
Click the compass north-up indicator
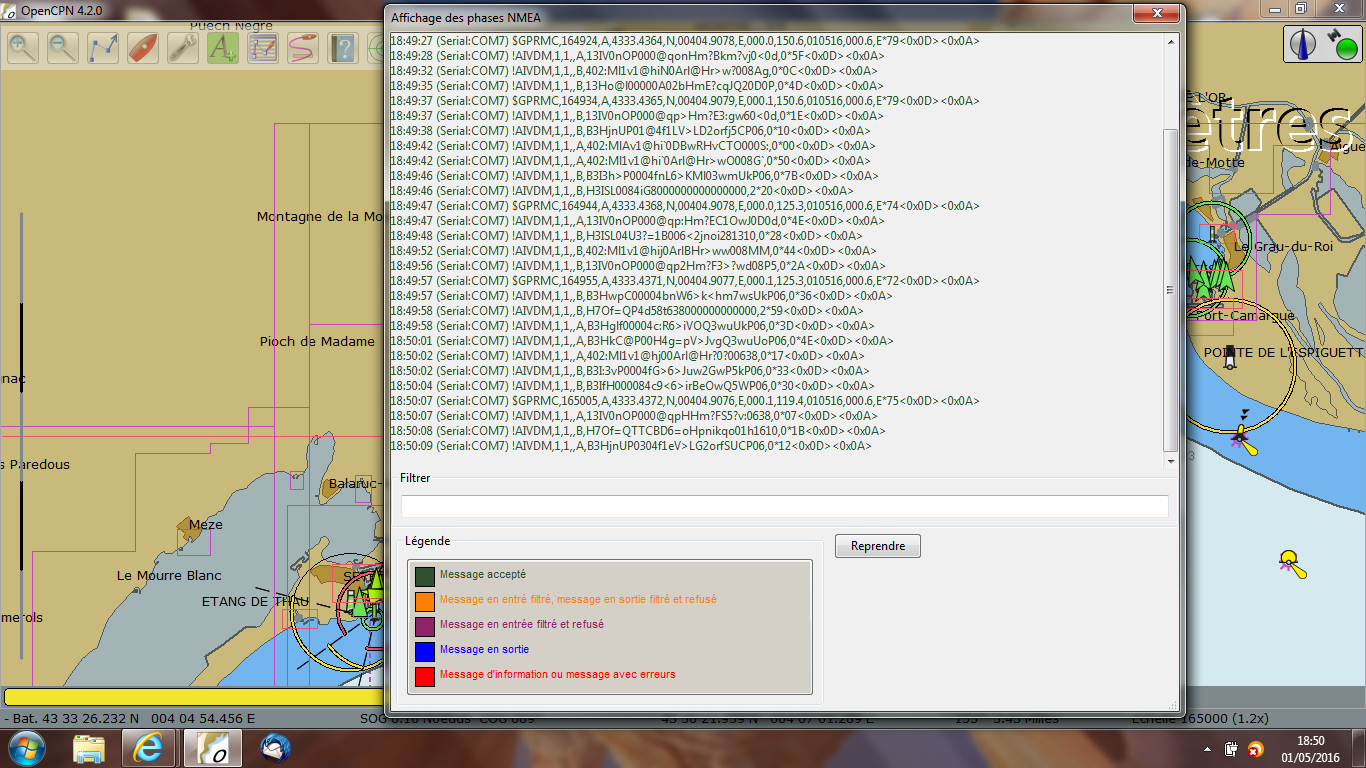coord(1303,44)
